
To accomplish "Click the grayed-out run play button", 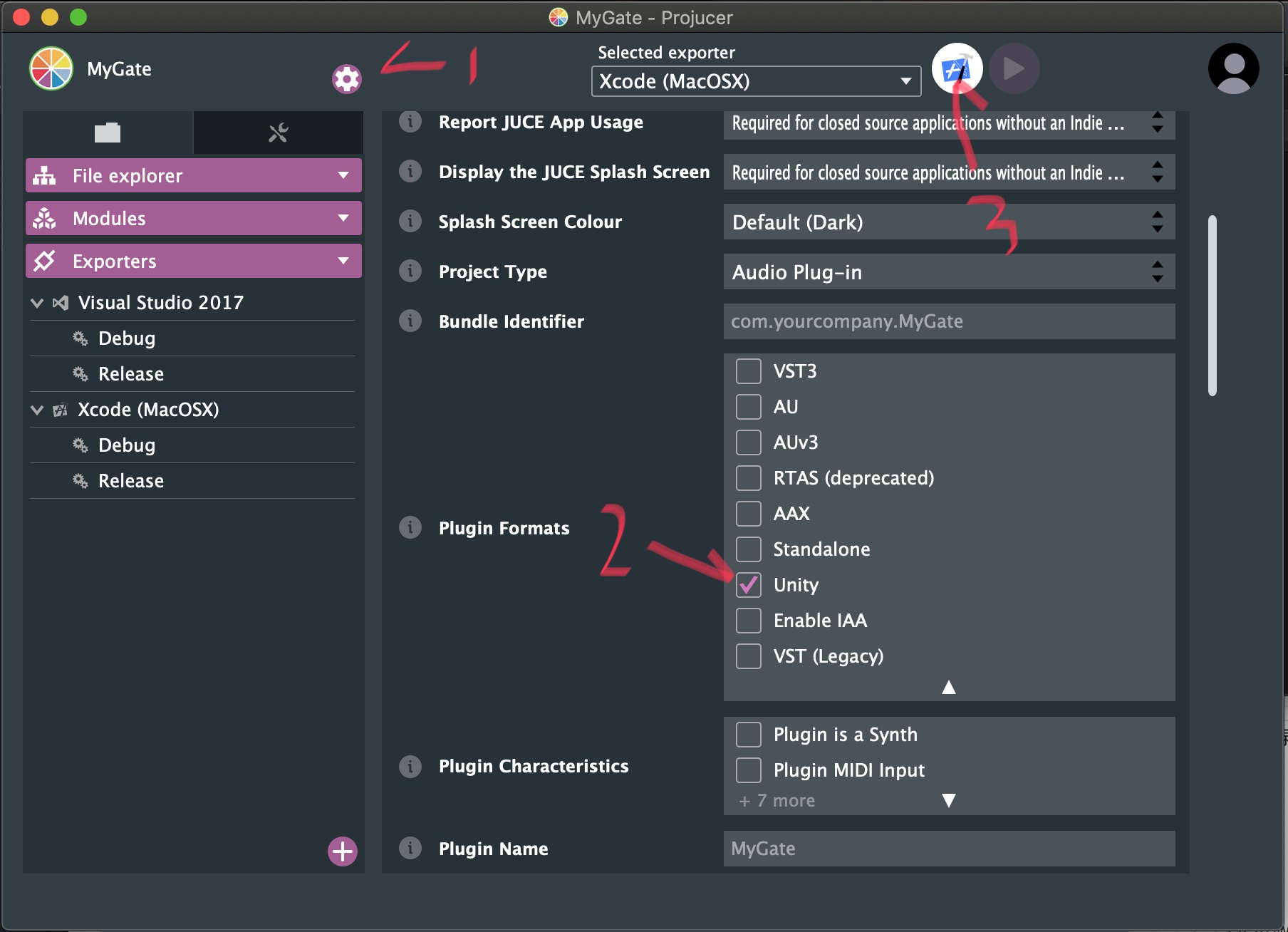I will (x=1014, y=69).
